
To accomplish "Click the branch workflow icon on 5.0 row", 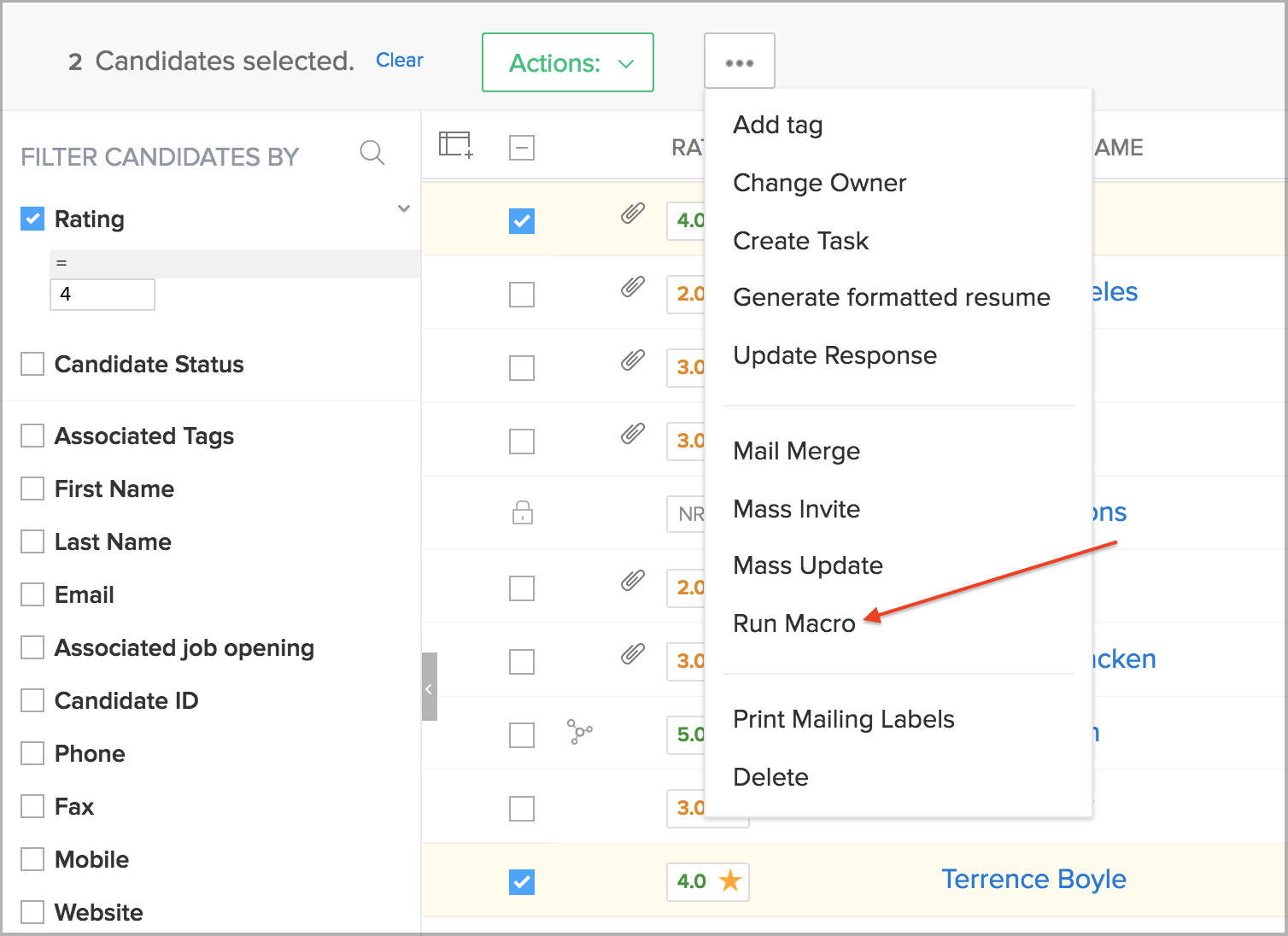I will point(580,732).
